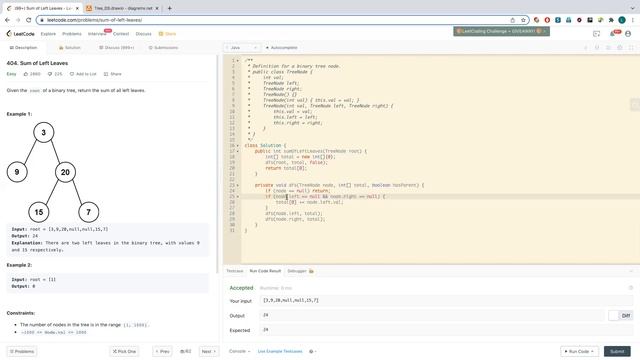Image resolution: width=640 pixels, height=360 pixels.
Task: Open the Run Code dropdown arrow
Action: pos(592,351)
